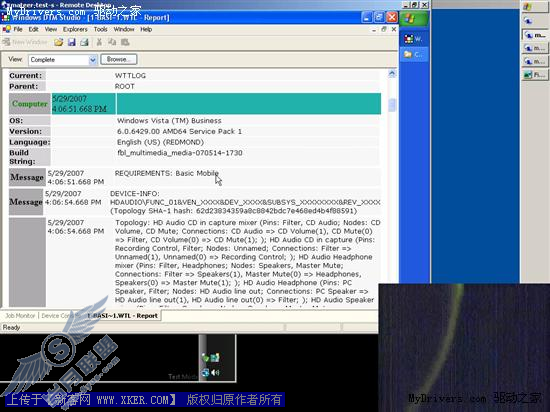Viewport: 550px width, 412px height.
Task: Click the fbl_multimedia_media-070514-1730 build string
Action: 180,153
